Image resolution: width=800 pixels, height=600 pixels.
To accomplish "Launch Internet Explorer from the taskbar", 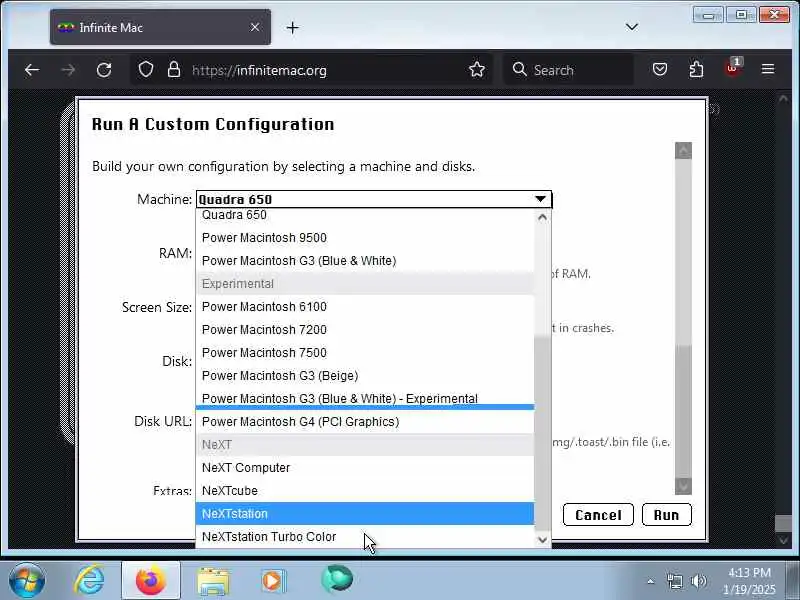I will pyautogui.click(x=90, y=581).
